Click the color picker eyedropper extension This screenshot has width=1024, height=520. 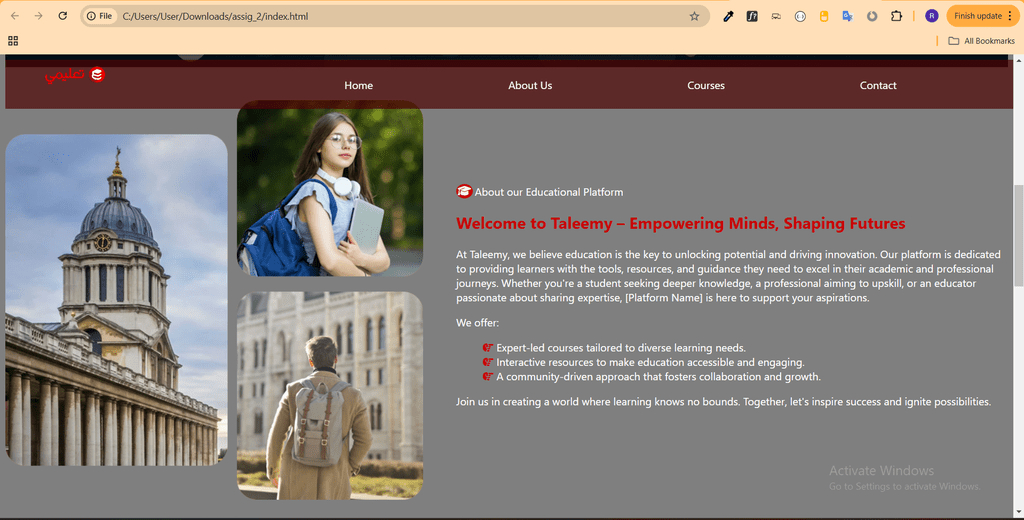728,16
